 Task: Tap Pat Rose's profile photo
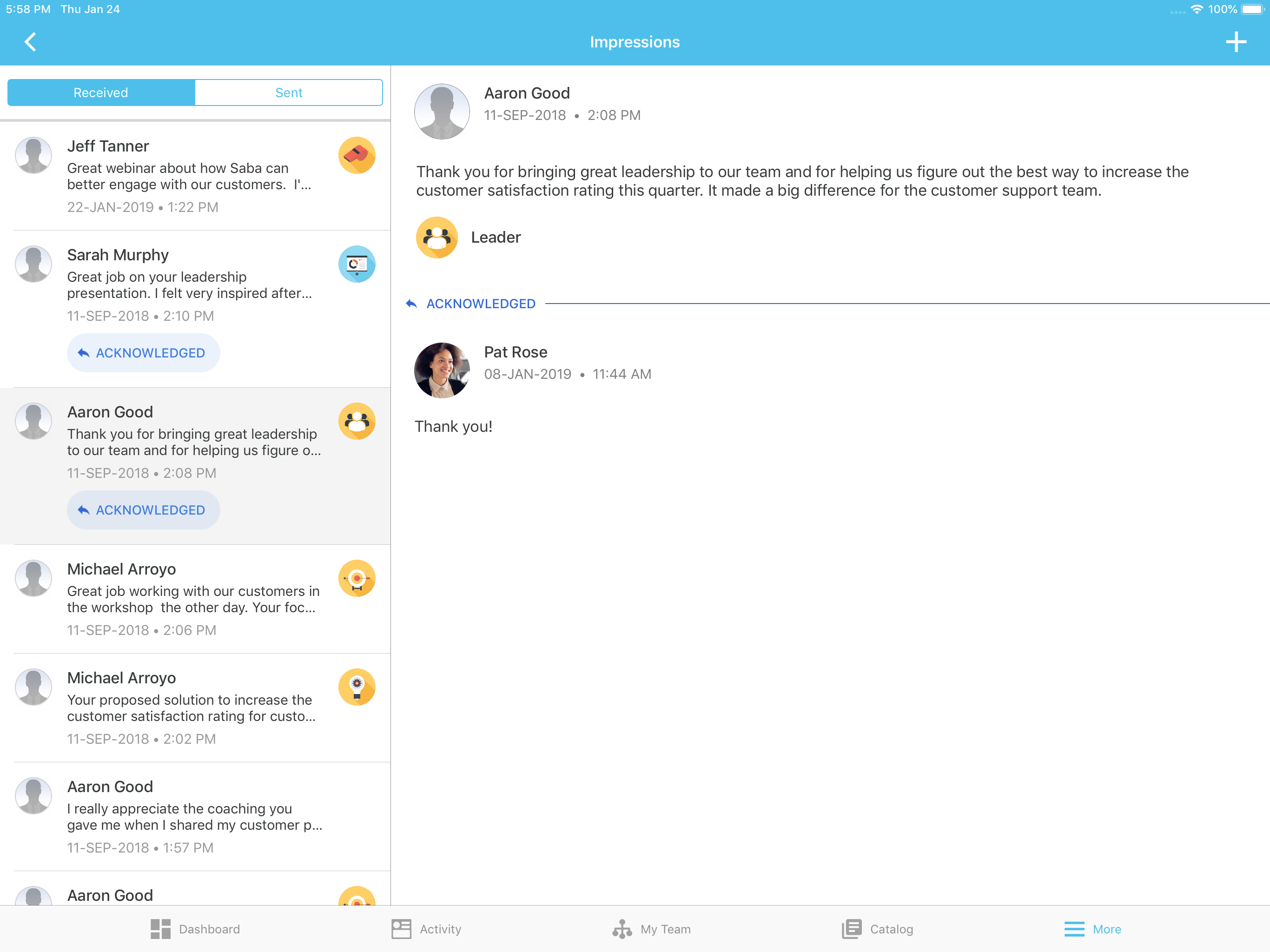[x=442, y=370]
